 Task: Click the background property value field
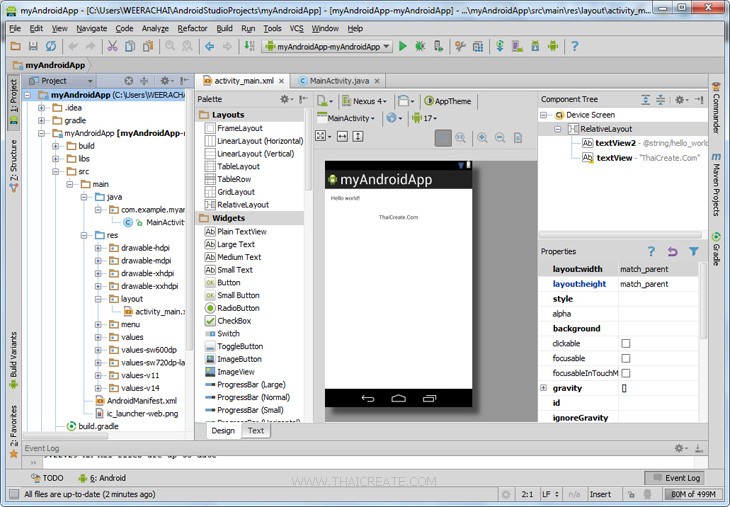click(658, 329)
